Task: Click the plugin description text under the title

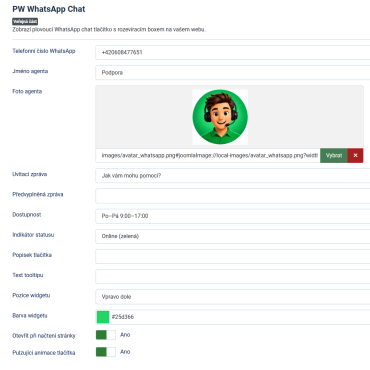Action: click(109, 29)
